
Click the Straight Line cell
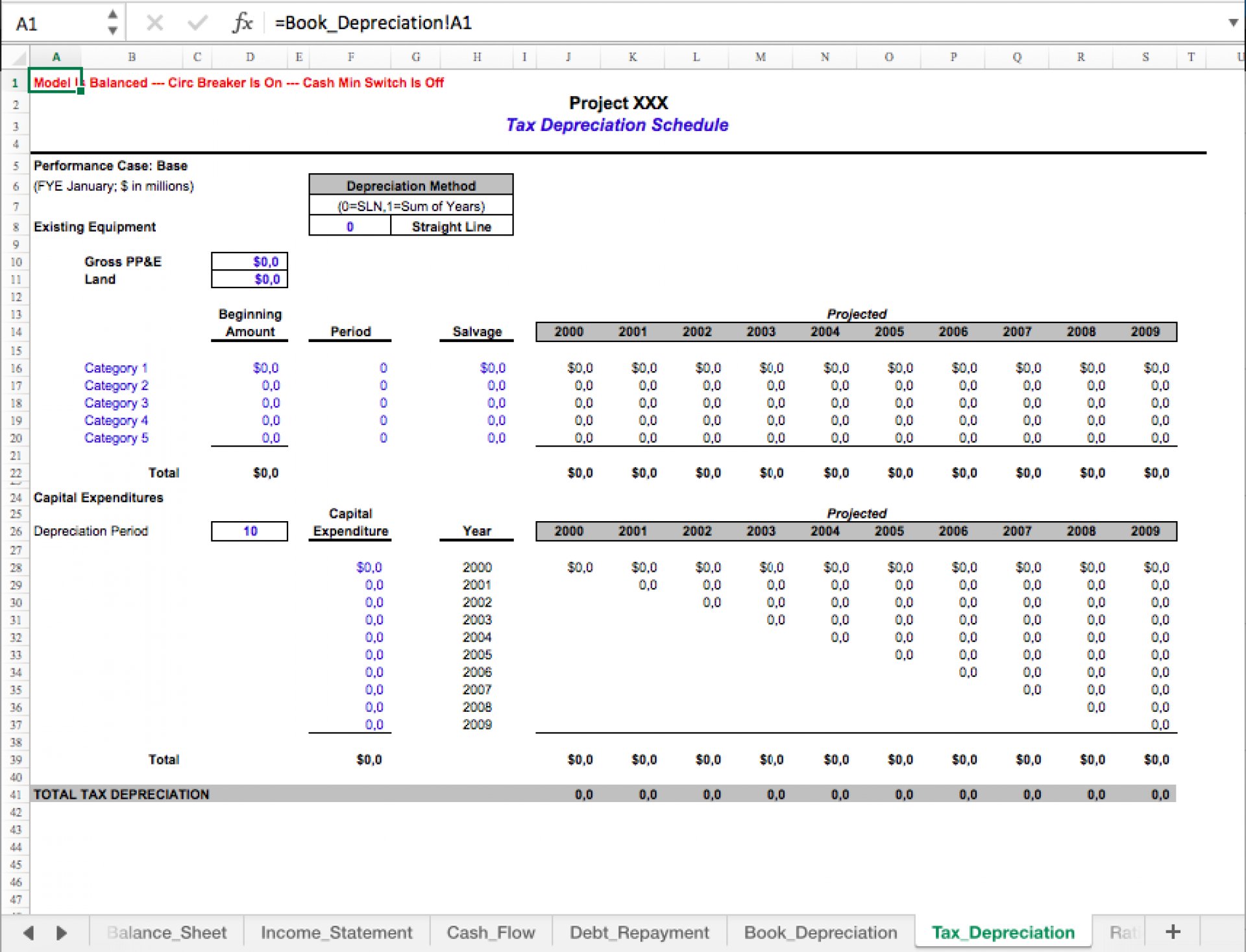click(452, 226)
